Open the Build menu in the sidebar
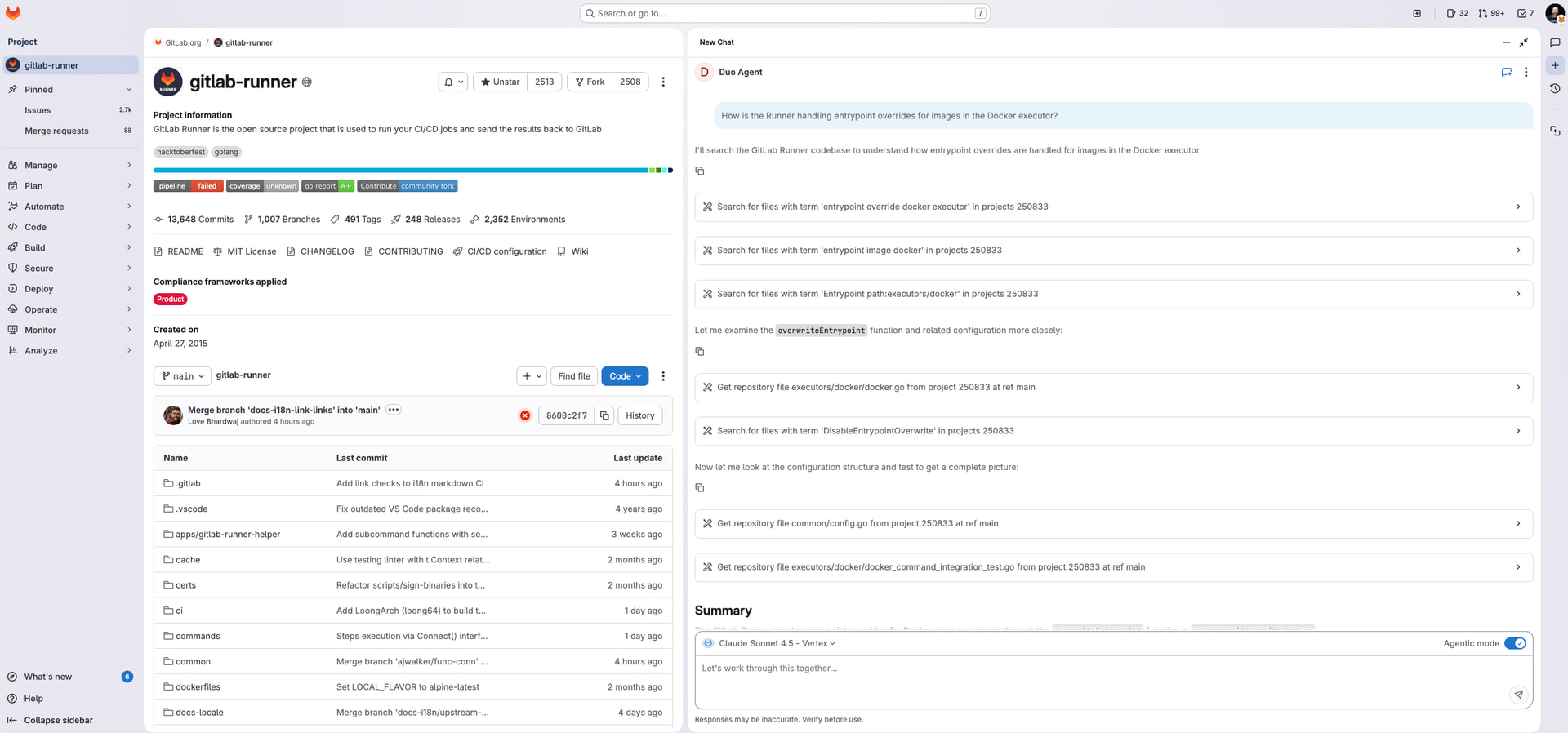Viewport: 1568px width, 733px height. tap(69, 248)
